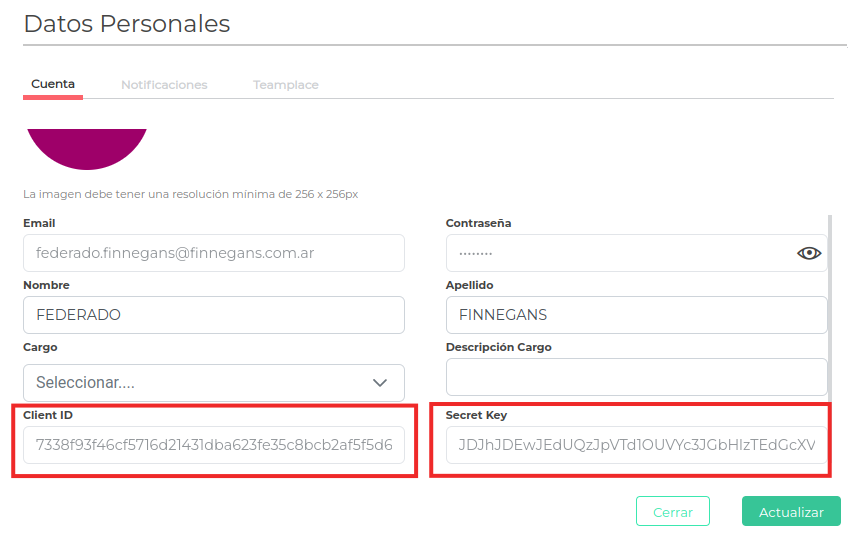Click the Apellido field with FINNEGANS
Viewport: 848px width, 543px height.
click(636, 315)
